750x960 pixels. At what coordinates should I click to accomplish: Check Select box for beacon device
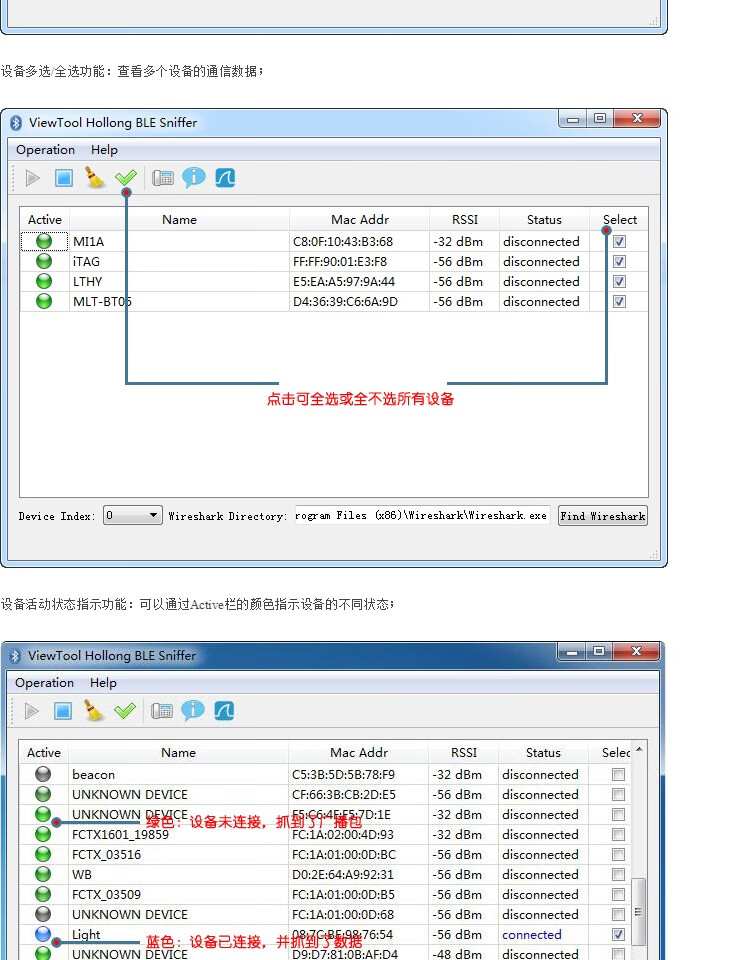pos(618,774)
